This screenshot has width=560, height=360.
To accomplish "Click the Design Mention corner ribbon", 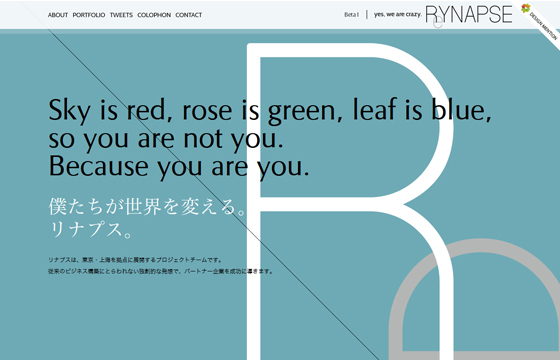I will click(541, 24).
